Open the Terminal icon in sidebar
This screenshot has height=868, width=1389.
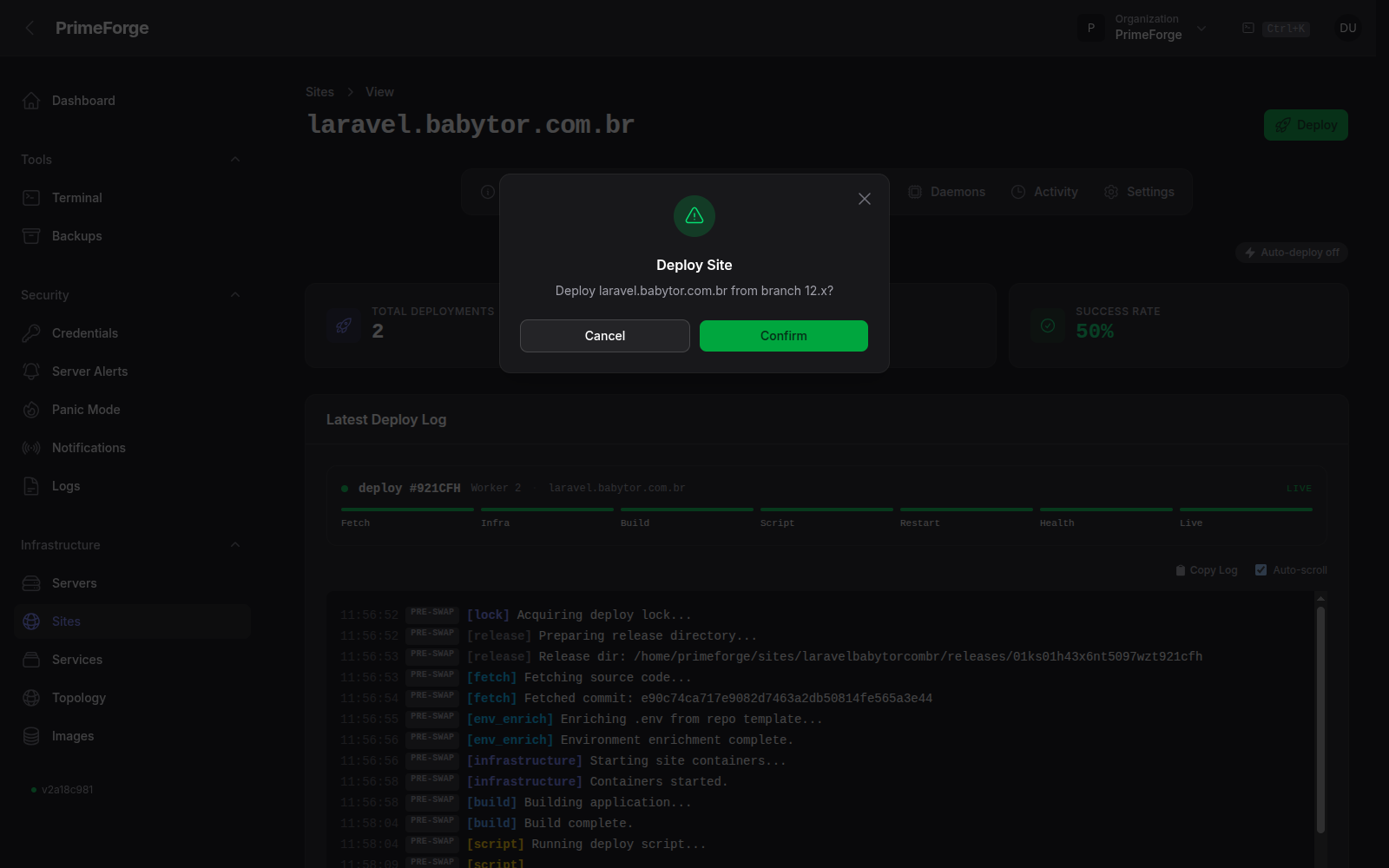pyautogui.click(x=31, y=198)
